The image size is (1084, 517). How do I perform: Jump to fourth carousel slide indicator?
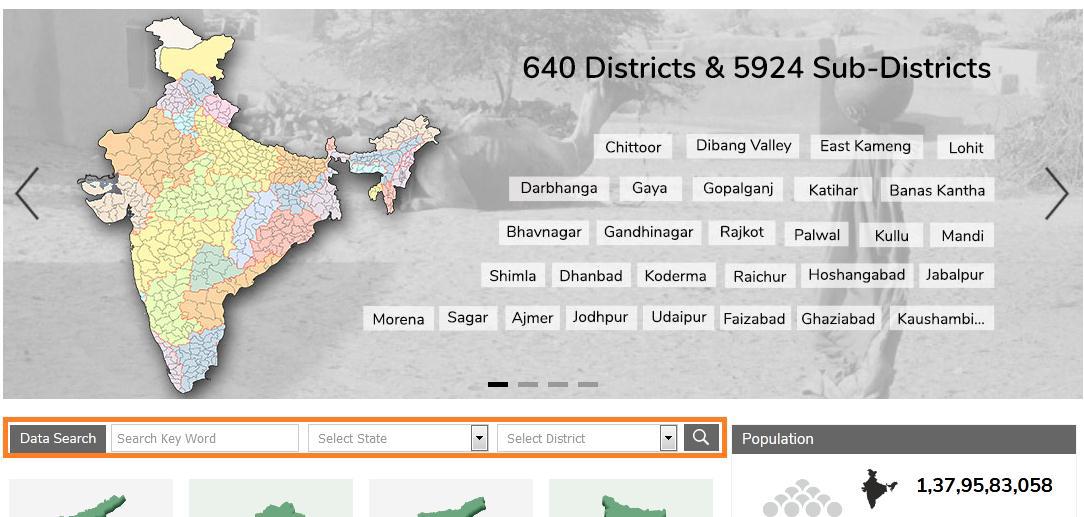(588, 384)
